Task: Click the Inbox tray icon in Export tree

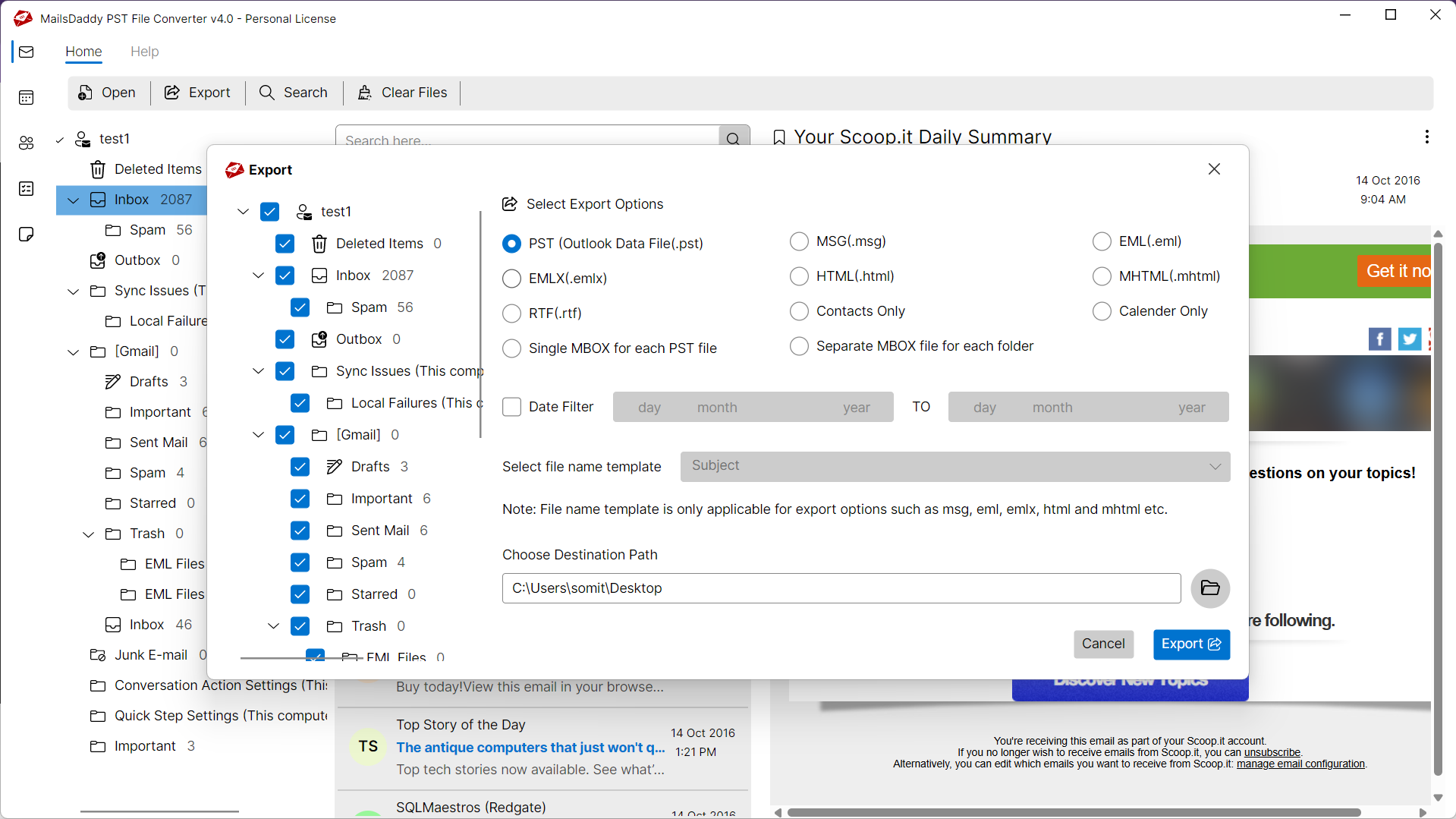Action: [x=319, y=276]
